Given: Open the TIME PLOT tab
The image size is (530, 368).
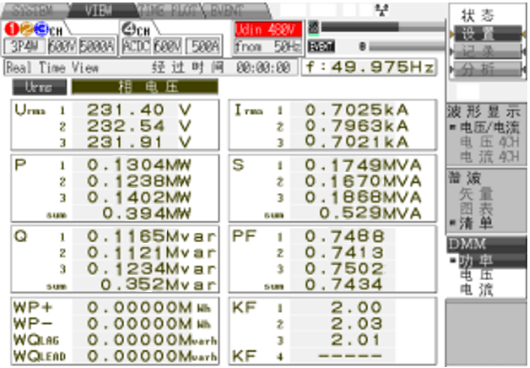Looking at the screenshot, I should click(169, 11).
